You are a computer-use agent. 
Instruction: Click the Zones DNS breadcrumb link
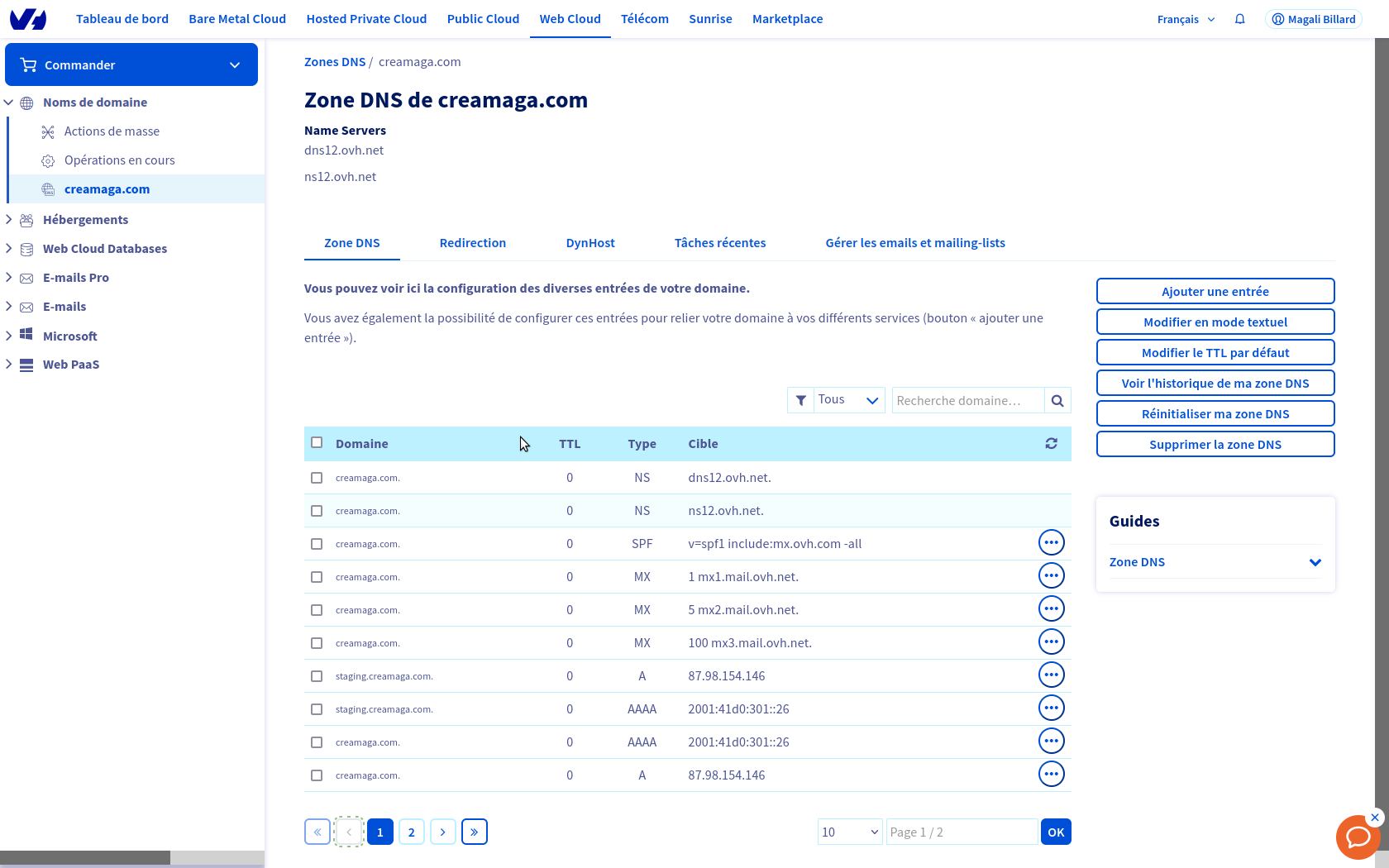tap(335, 62)
